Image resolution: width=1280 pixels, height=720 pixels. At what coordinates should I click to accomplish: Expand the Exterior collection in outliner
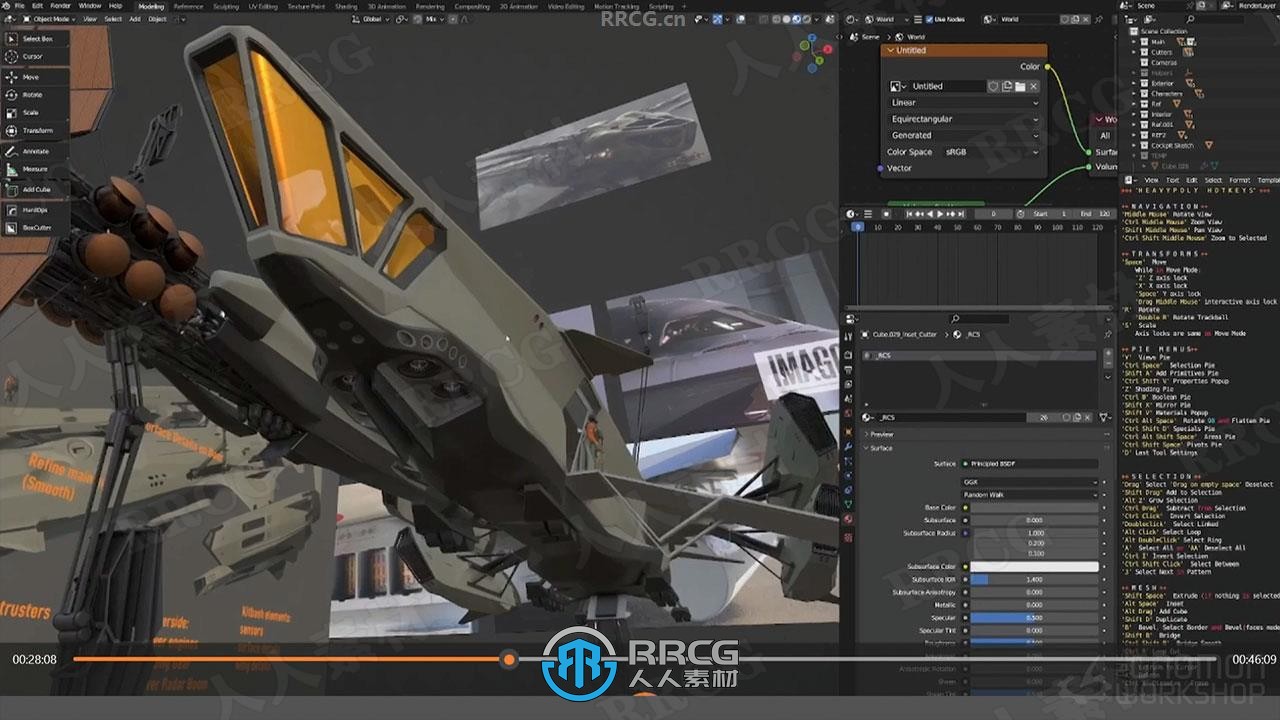1135,84
